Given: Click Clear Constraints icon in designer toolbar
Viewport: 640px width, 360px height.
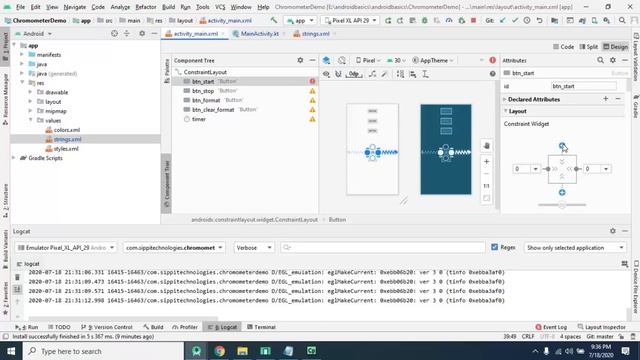Looking at the screenshot, I should pyautogui.click(x=372, y=74).
